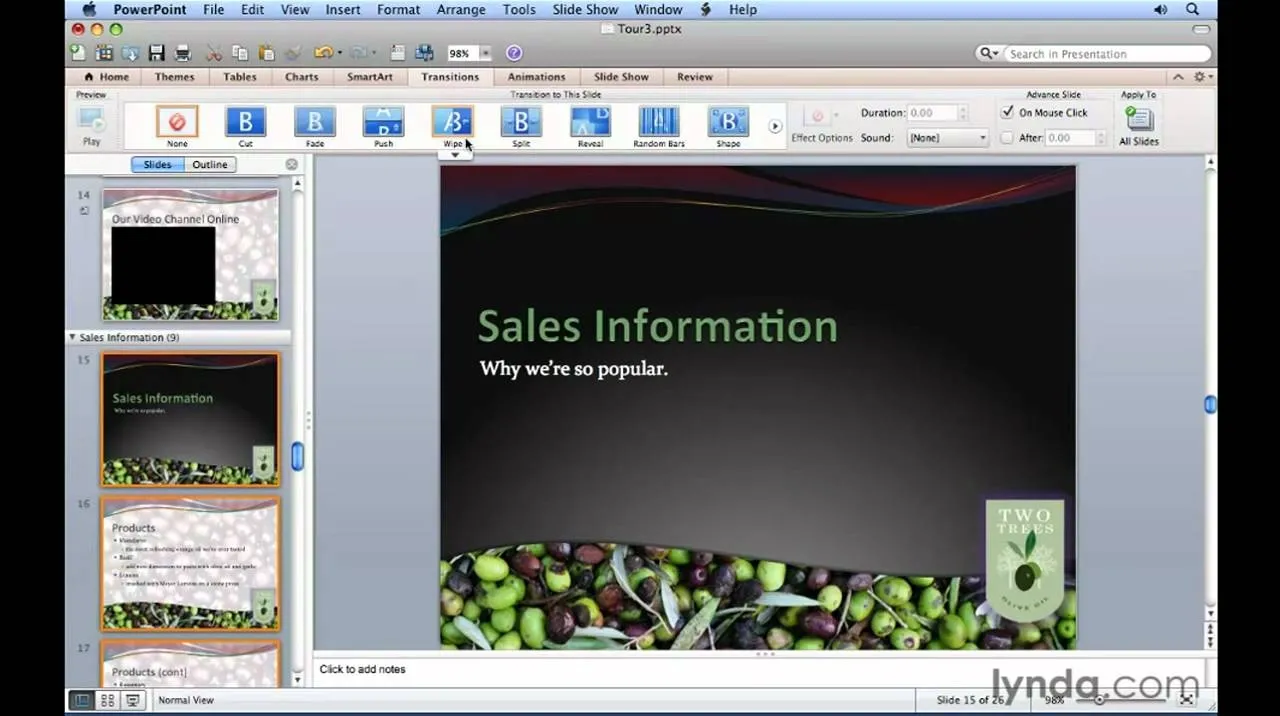Image resolution: width=1280 pixels, height=716 pixels.
Task: Open the Tables ribbon tab
Action: point(240,77)
